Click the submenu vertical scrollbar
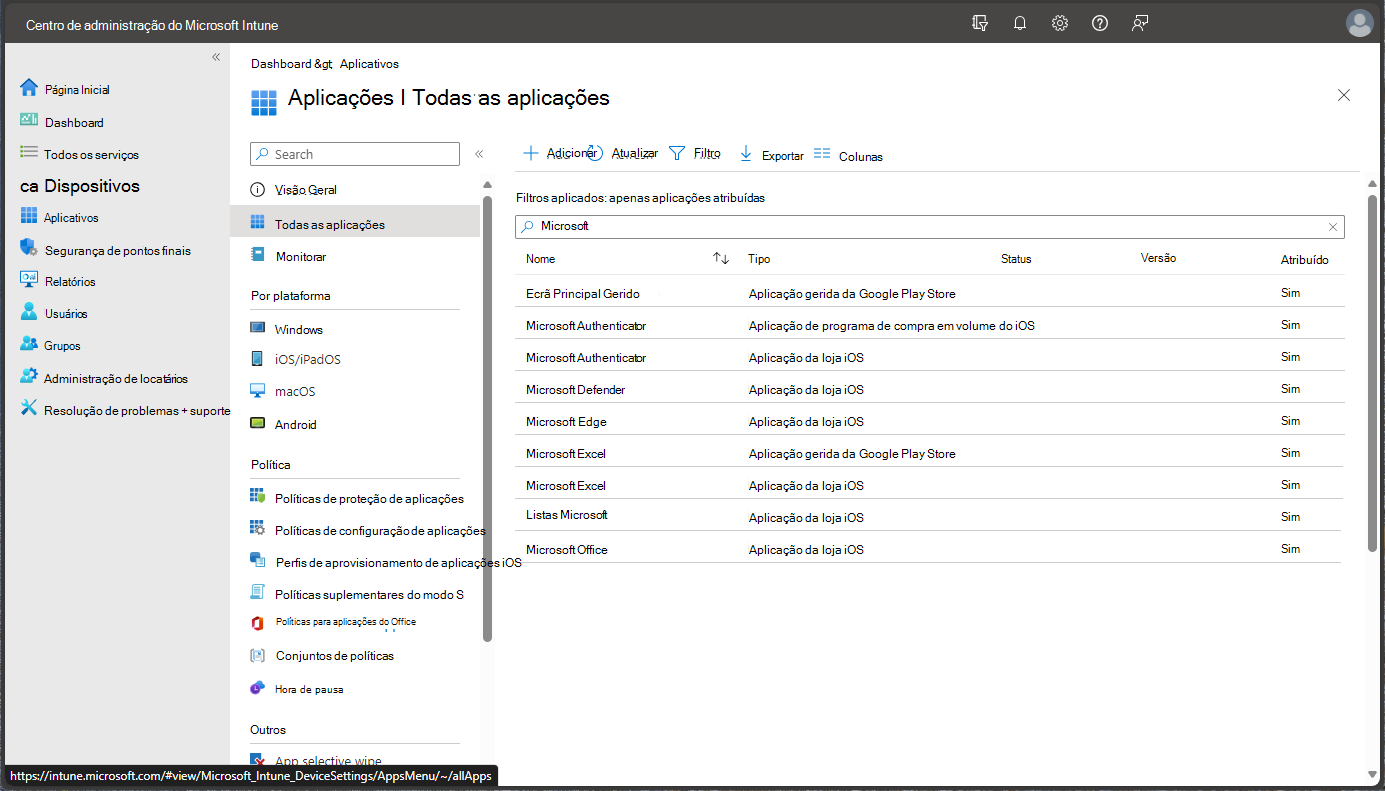Image resolution: width=1385 pixels, height=791 pixels. click(x=488, y=418)
